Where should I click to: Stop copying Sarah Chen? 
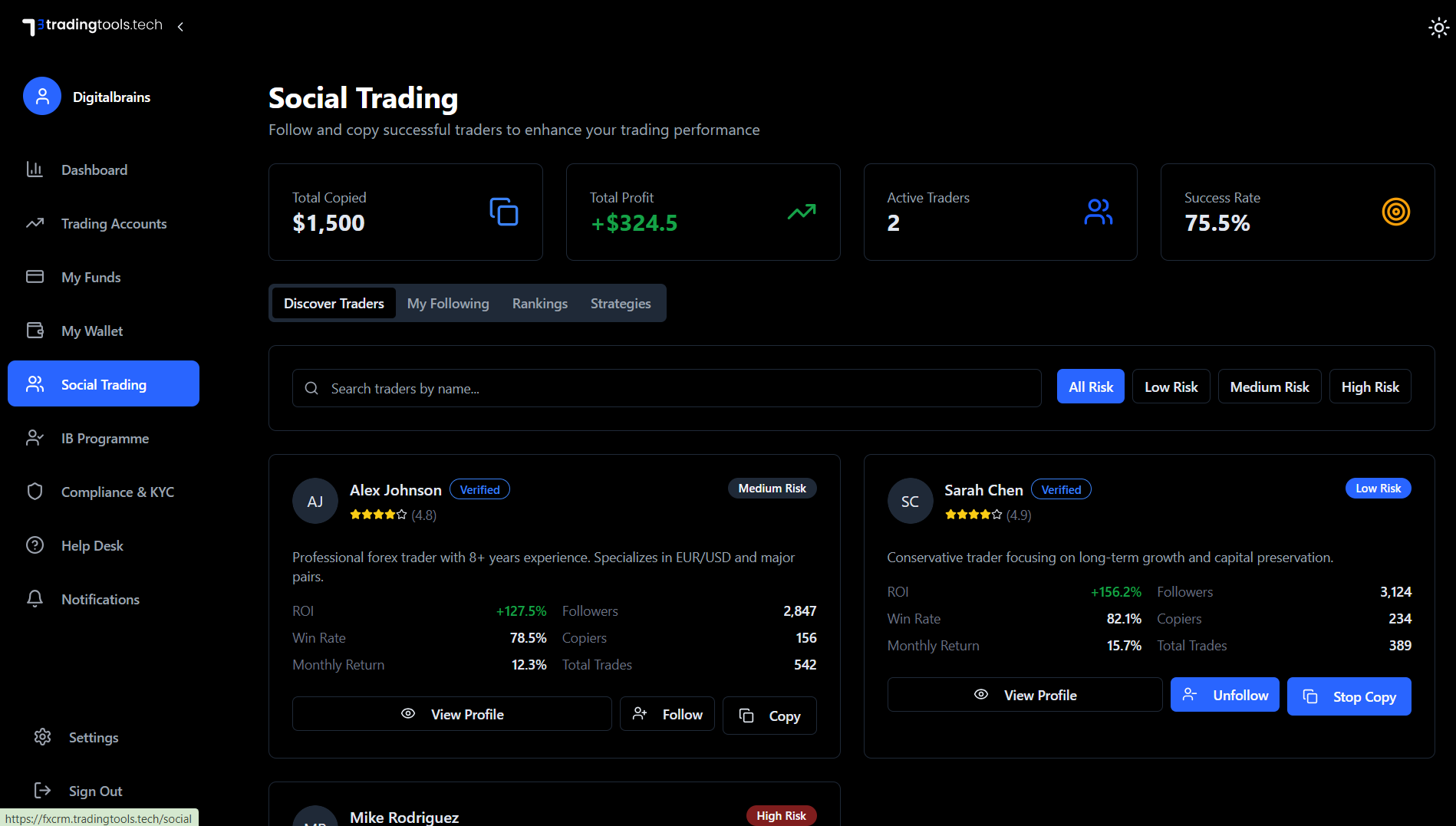[x=1349, y=696]
